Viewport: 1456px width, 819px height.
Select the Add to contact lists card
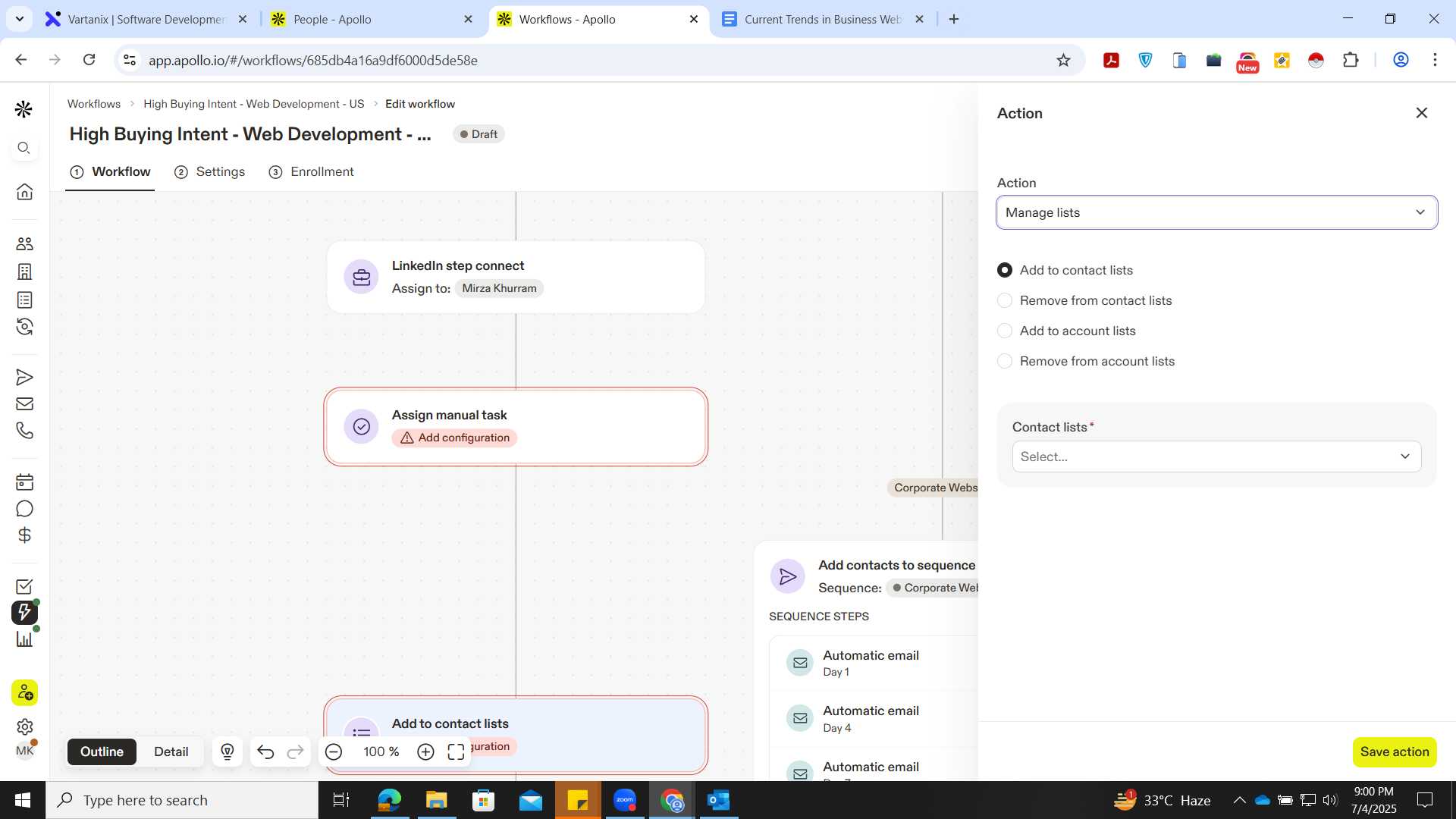tap(516, 735)
